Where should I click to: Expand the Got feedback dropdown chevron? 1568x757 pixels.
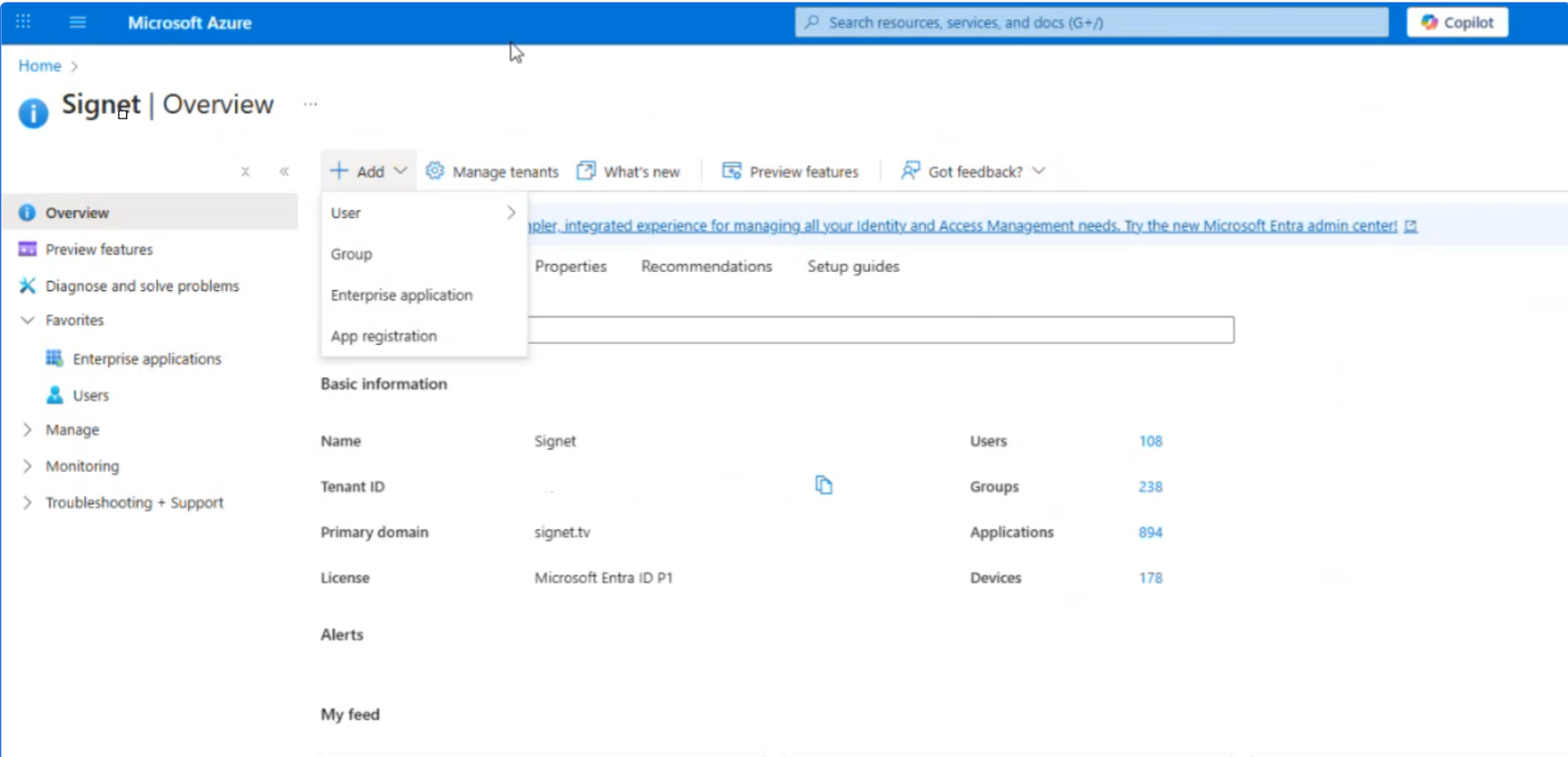(1039, 171)
